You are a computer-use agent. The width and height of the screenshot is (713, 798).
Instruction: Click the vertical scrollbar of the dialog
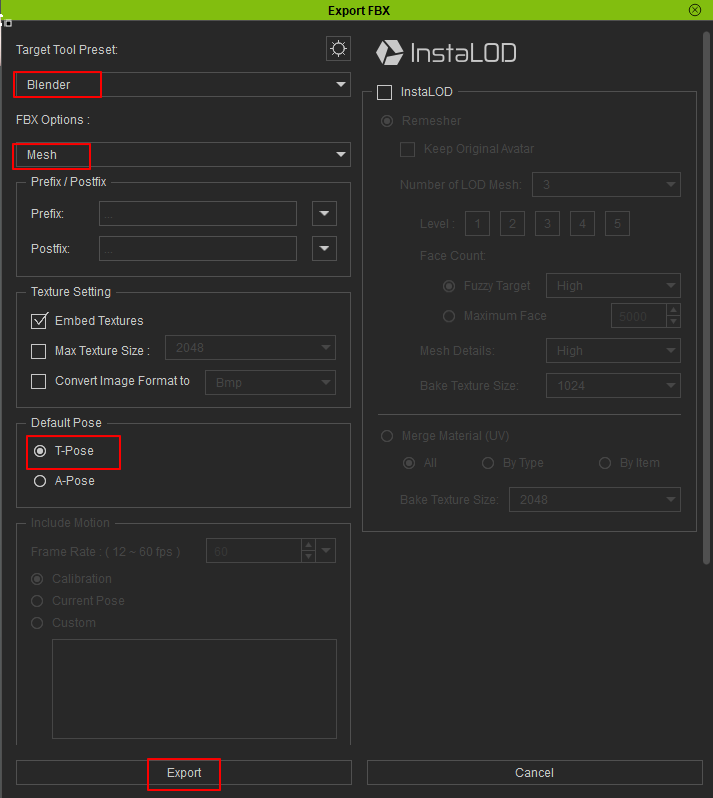(706, 298)
